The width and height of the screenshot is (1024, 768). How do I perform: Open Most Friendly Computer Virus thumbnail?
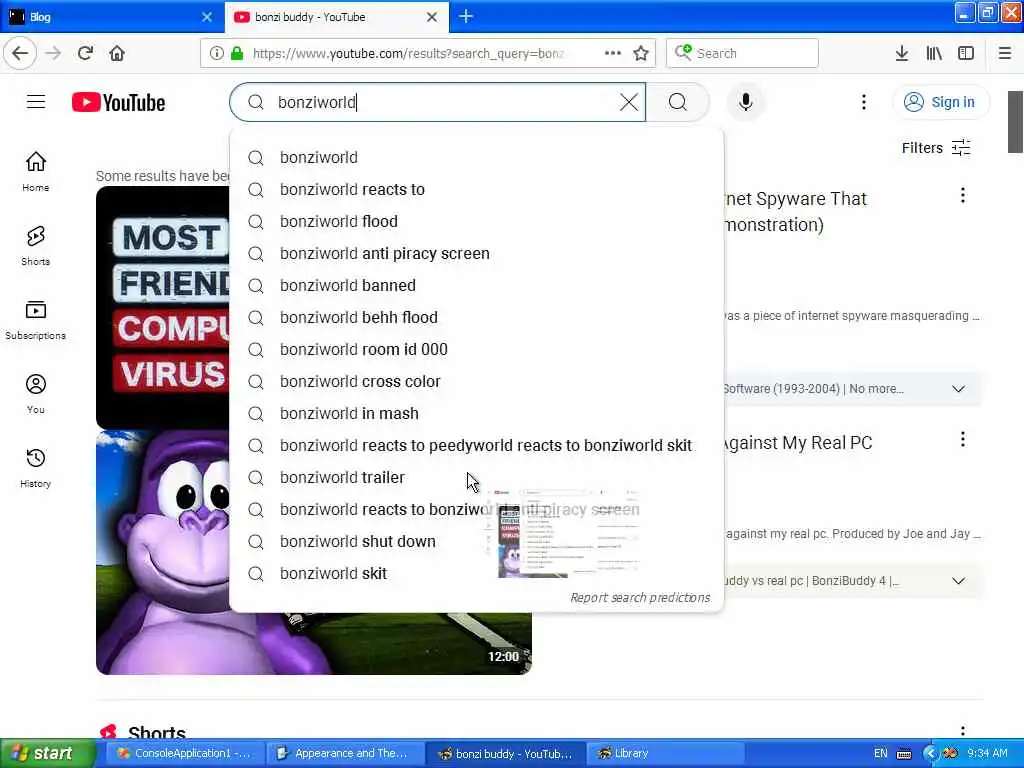point(163,307)
